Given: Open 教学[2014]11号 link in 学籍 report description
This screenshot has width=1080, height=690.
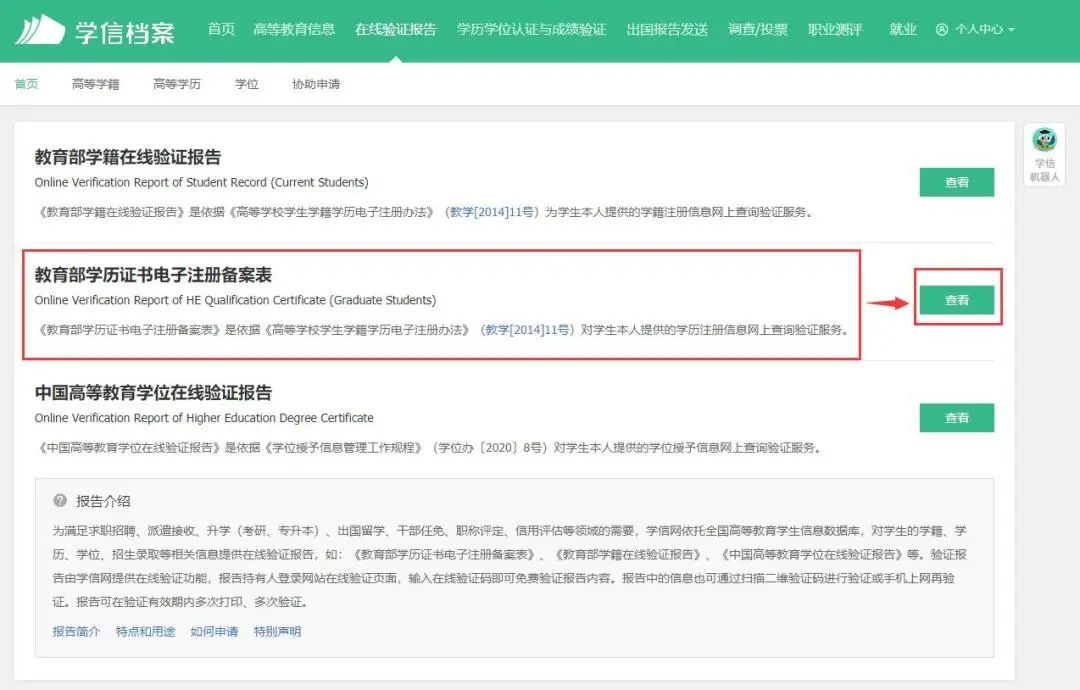Looking at the screenshot, I should [x=492, y=212].
